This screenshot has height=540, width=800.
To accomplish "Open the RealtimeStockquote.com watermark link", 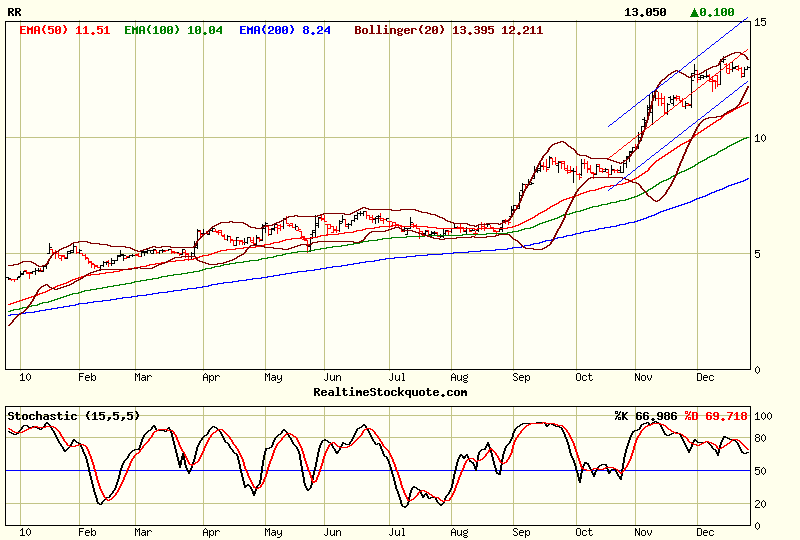I will [x=390, y=392].
